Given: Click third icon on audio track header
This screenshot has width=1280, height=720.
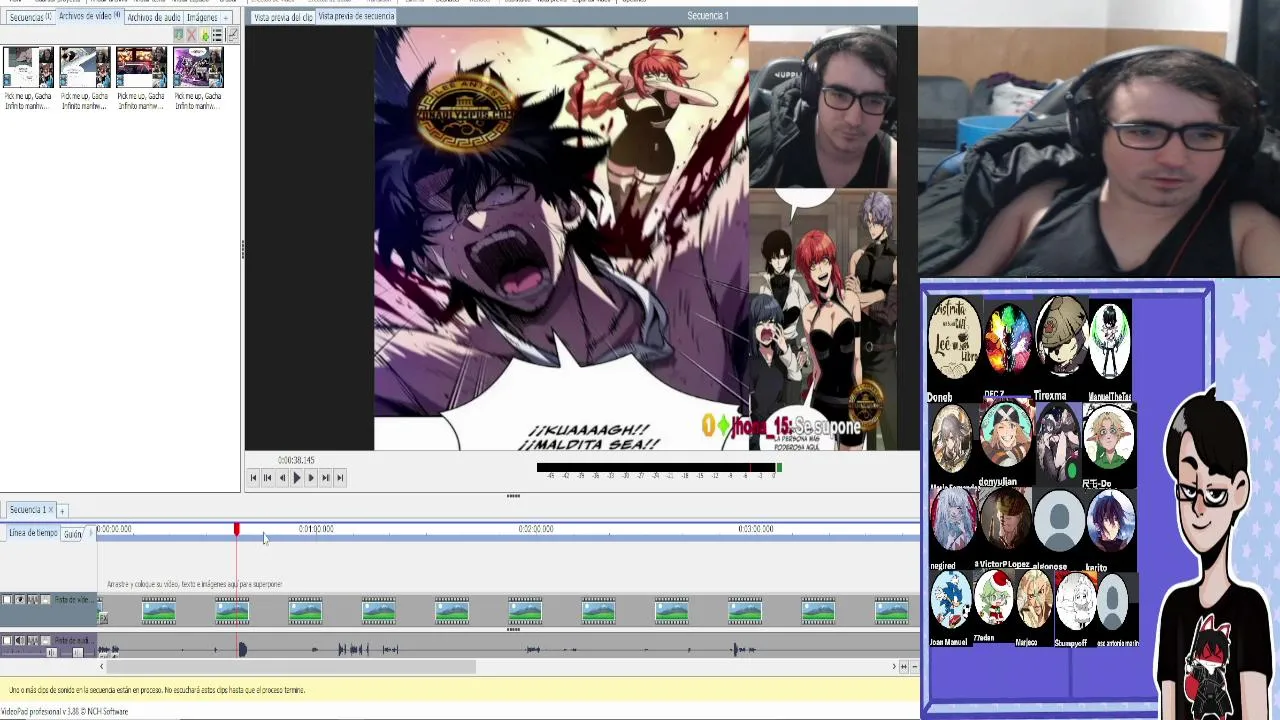Looking at the screenshot, I should [x=33, y=640].
